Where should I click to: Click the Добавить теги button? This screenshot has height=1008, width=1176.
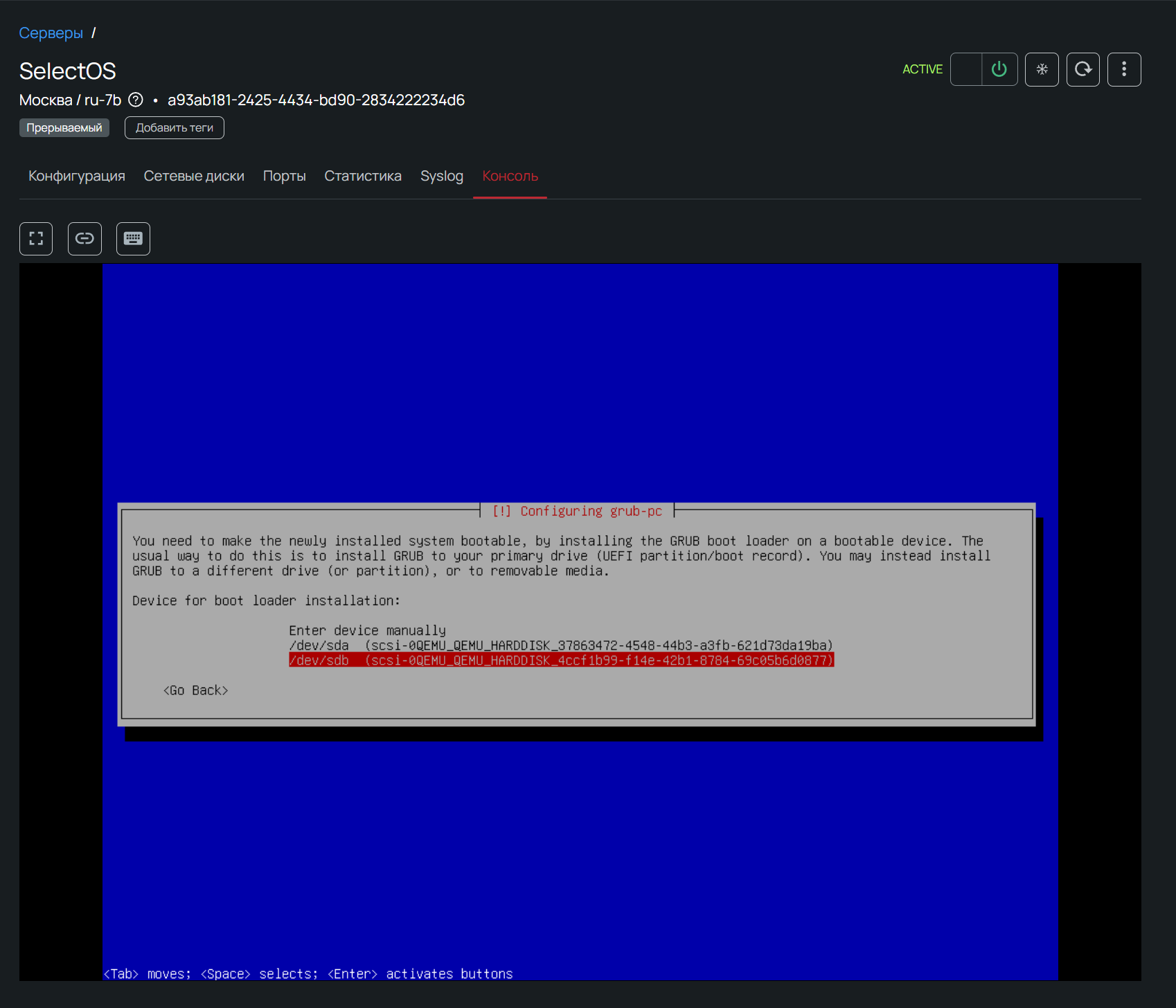[175, 128]
